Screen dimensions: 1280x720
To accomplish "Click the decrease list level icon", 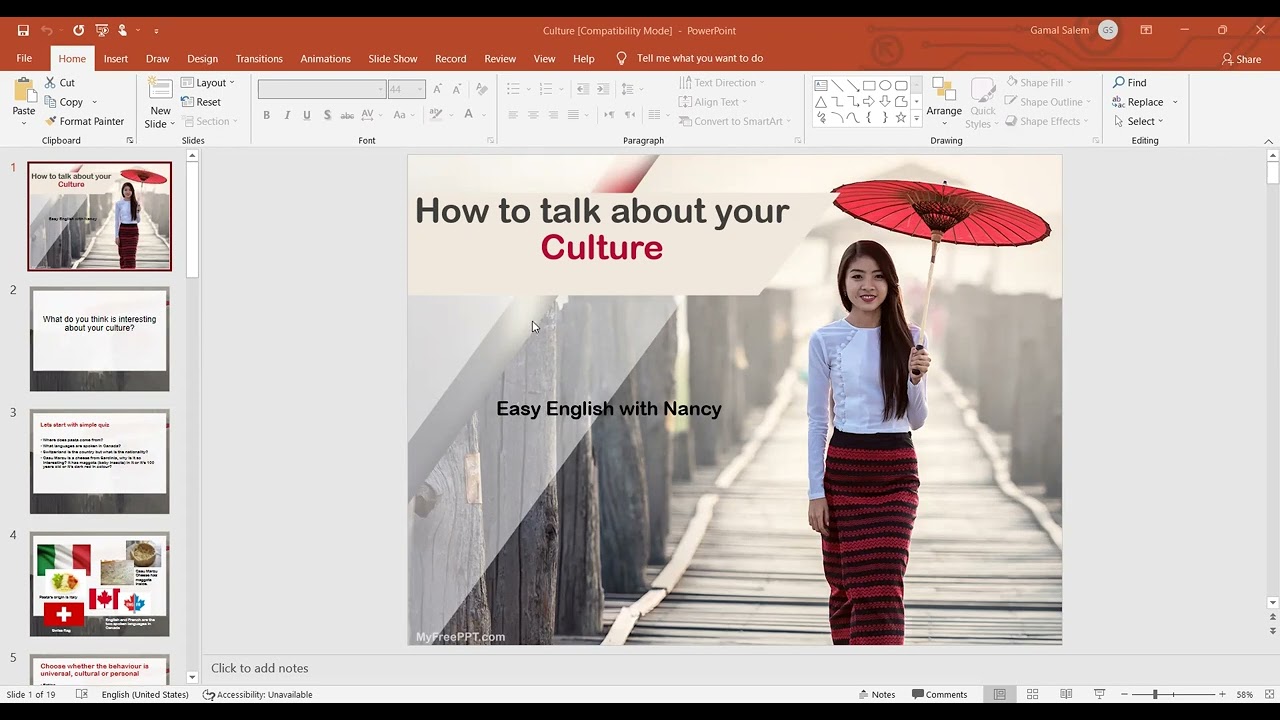I will coord(583,89).
